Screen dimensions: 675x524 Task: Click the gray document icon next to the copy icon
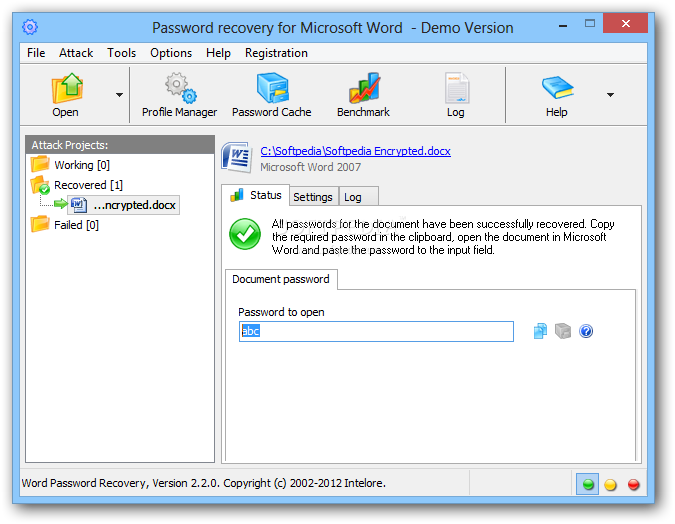[x=563, y=331]
